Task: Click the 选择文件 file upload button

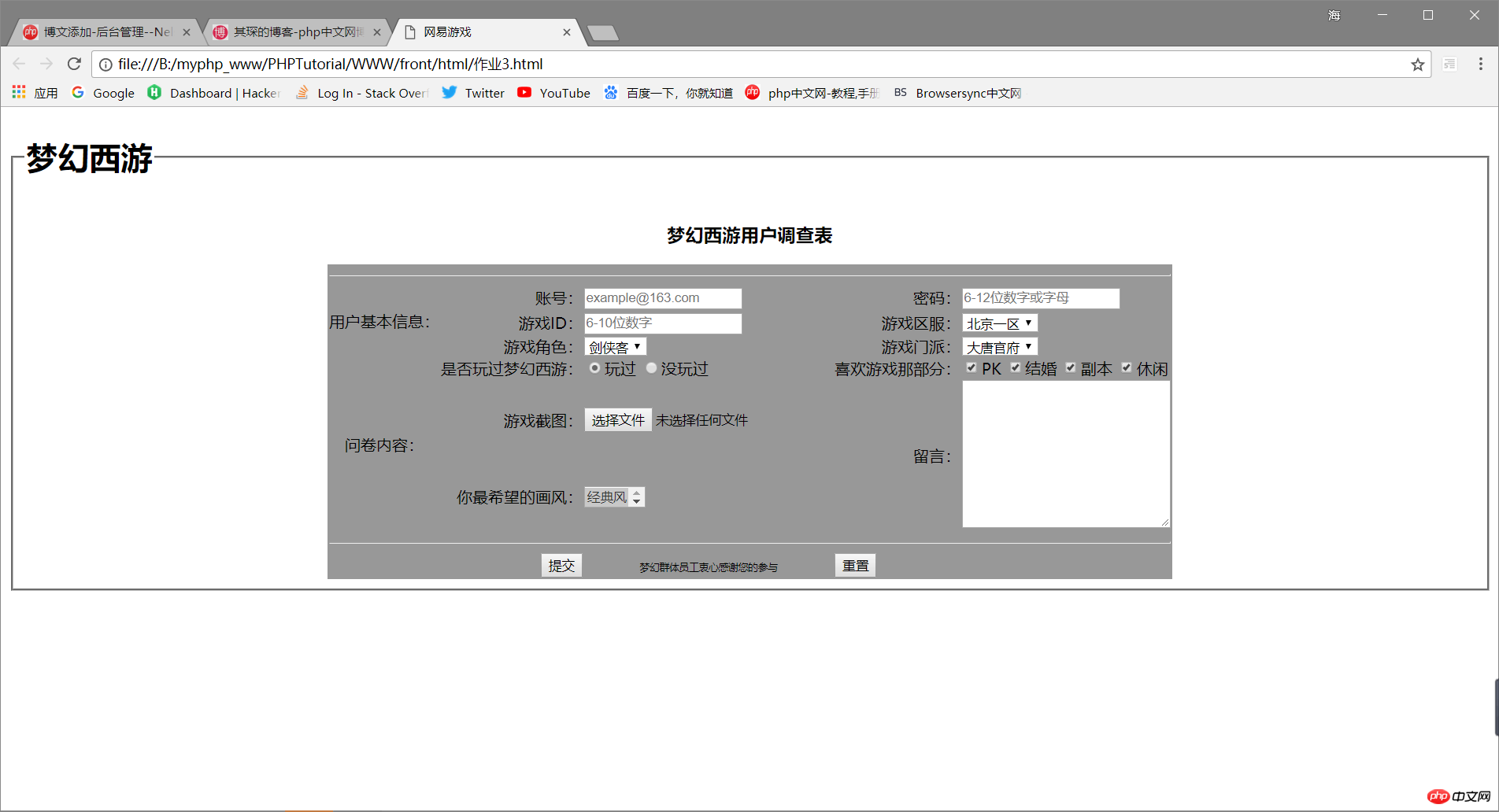Action: [x=618, y=420]
